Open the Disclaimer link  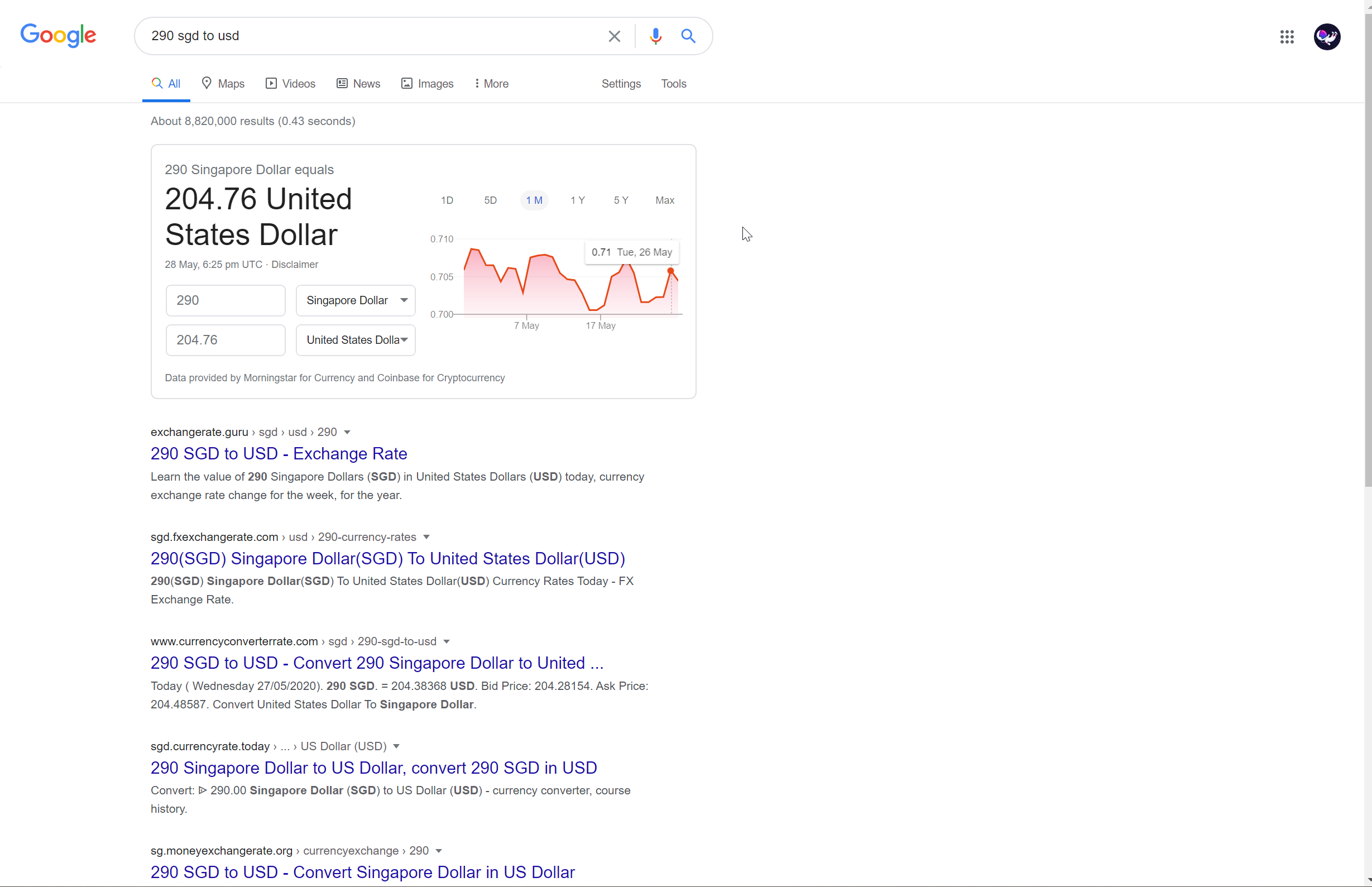point(294,265)
